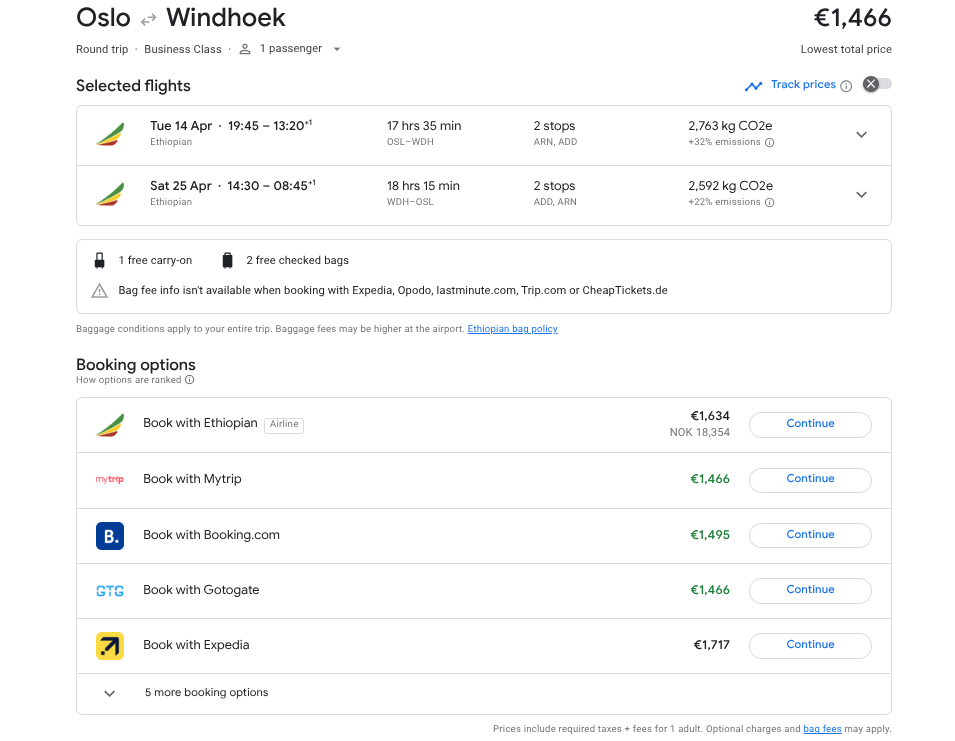Continue booking with Booking.com

click(810, 535)
